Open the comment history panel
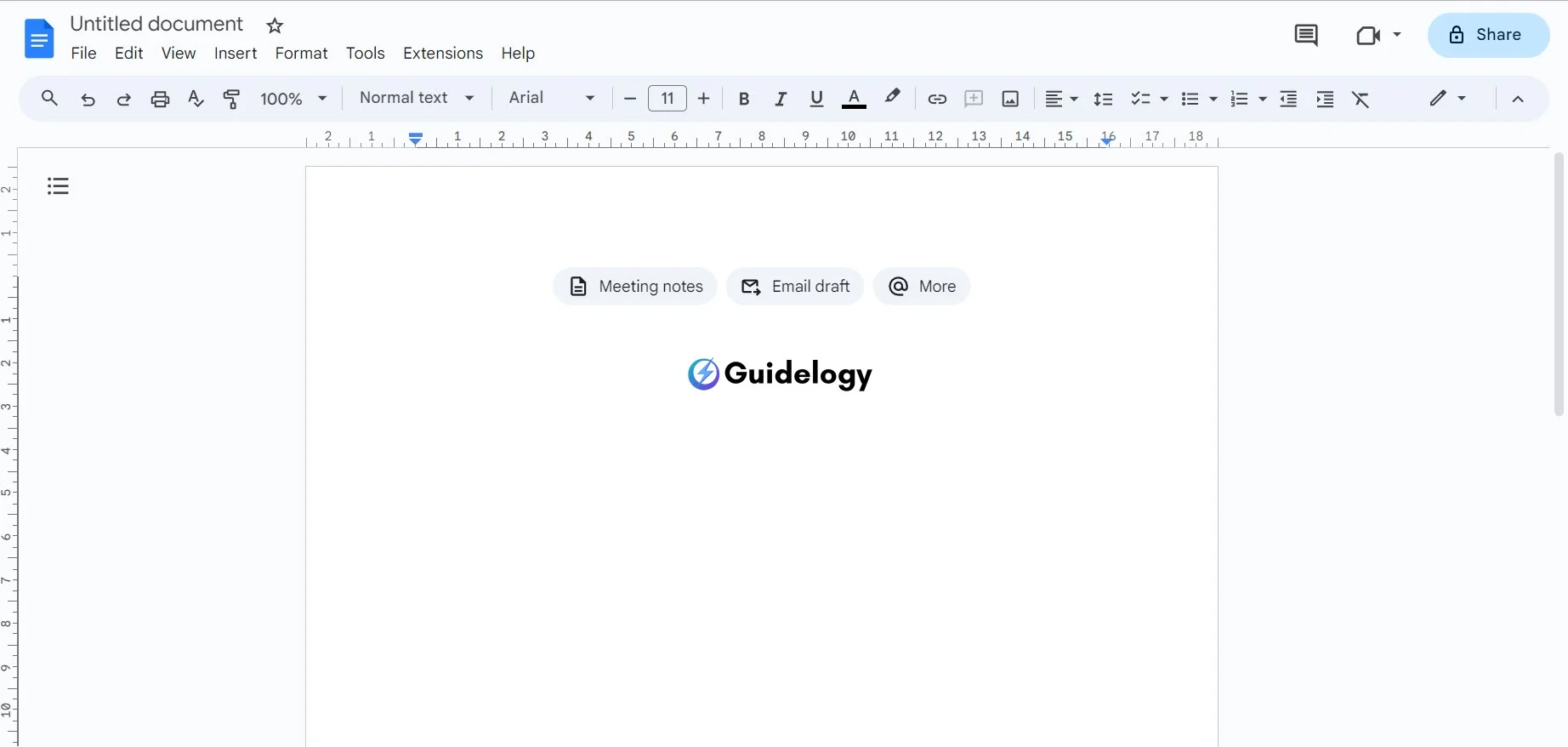 tap(1306, 35)
